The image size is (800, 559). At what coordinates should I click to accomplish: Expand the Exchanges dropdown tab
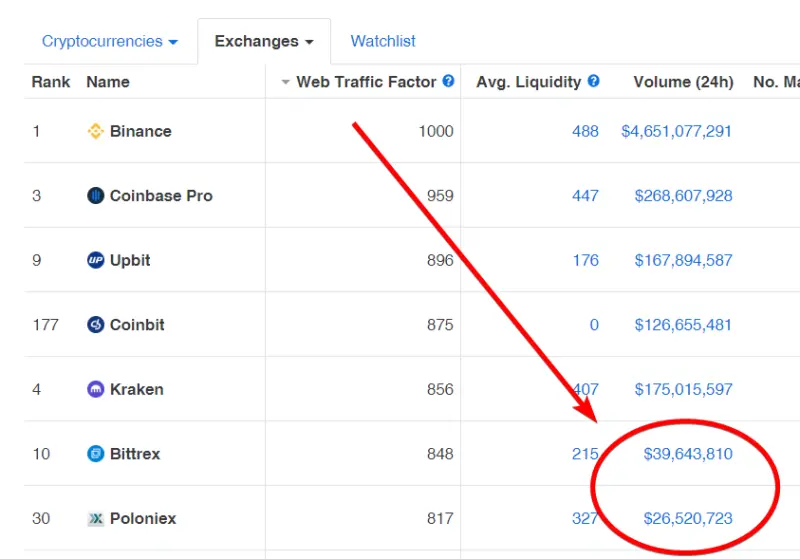[x=264, y=41]
